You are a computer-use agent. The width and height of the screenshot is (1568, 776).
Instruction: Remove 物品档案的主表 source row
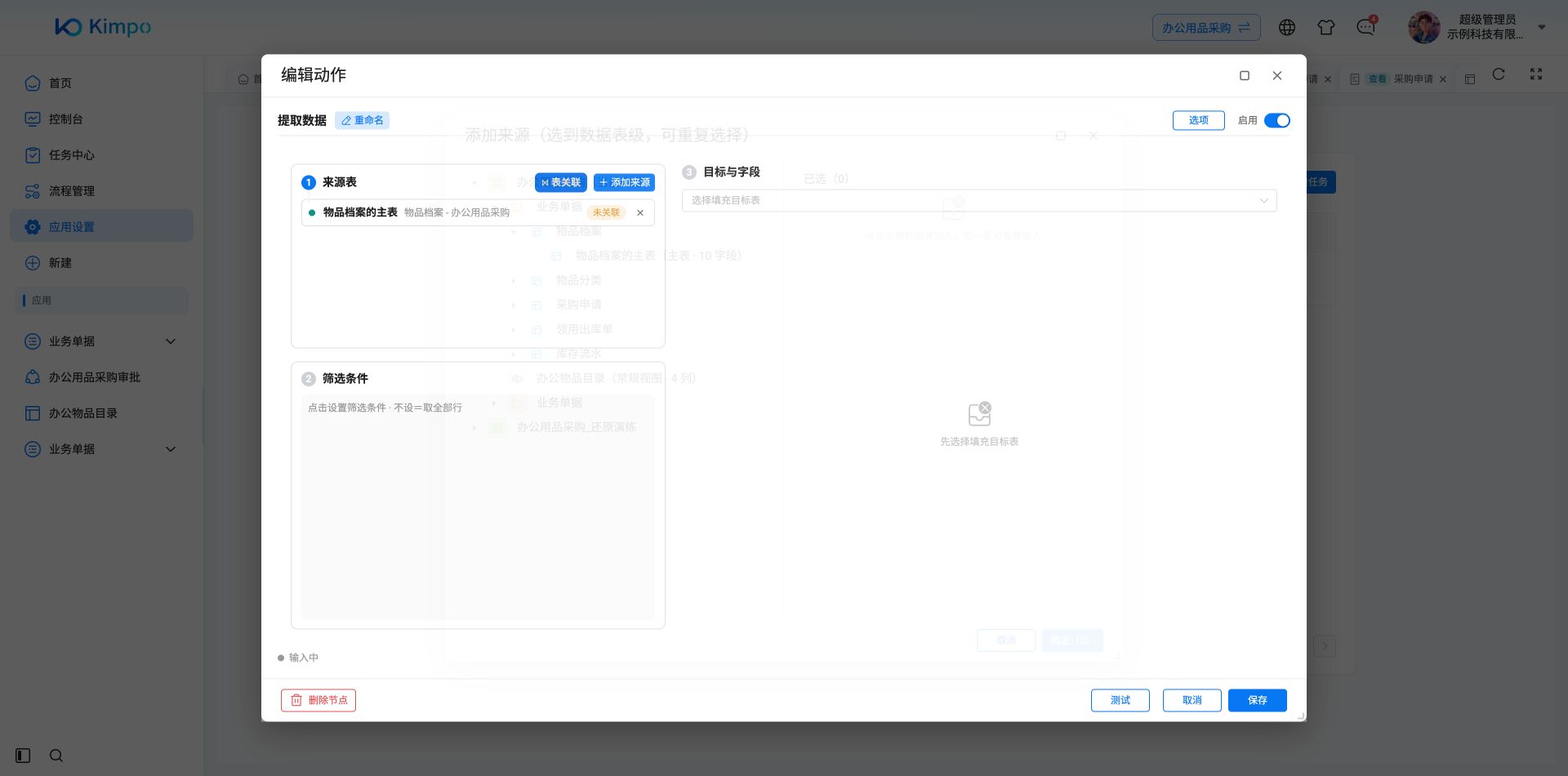(x=640, y=212)
